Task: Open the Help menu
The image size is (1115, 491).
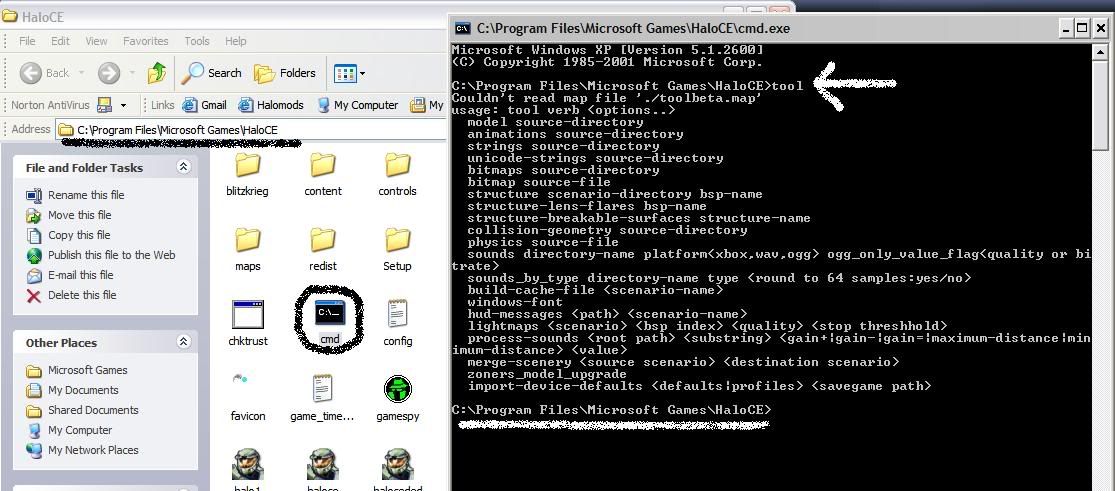Action: [x=235, y=41]
